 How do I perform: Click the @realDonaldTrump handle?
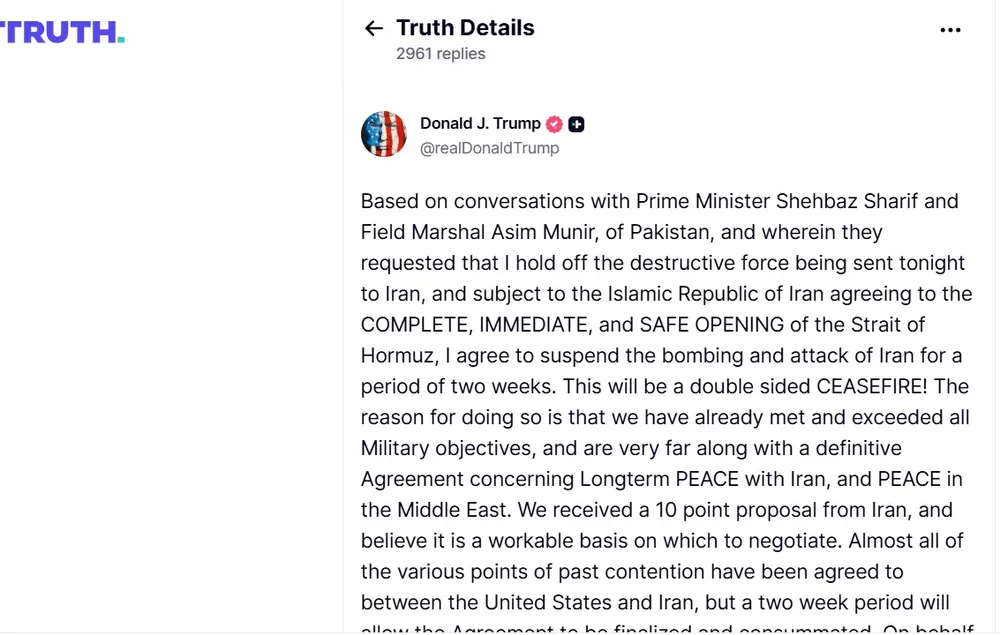pos(489,148)
